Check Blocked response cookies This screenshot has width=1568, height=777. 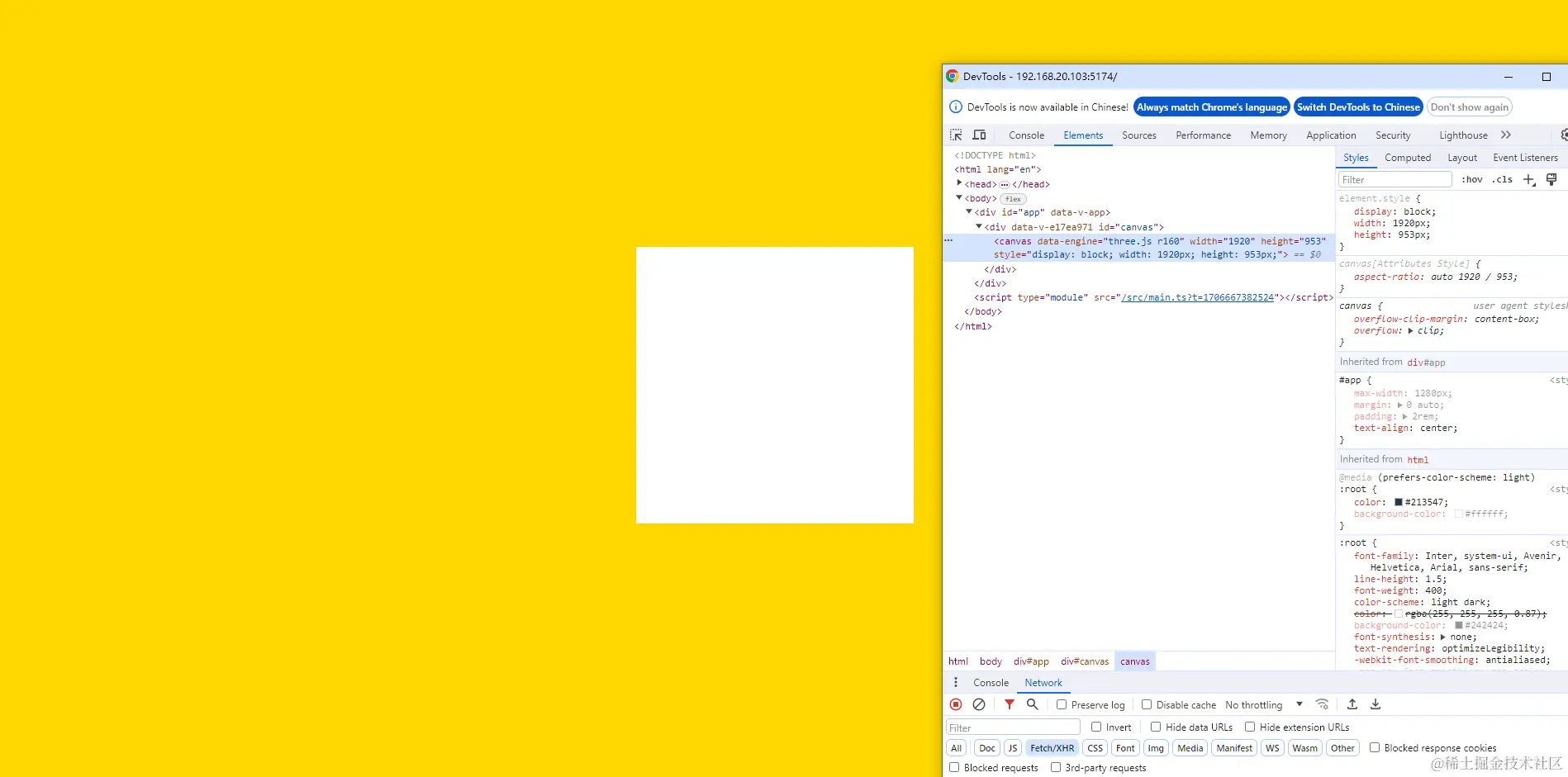point(1375,747)
